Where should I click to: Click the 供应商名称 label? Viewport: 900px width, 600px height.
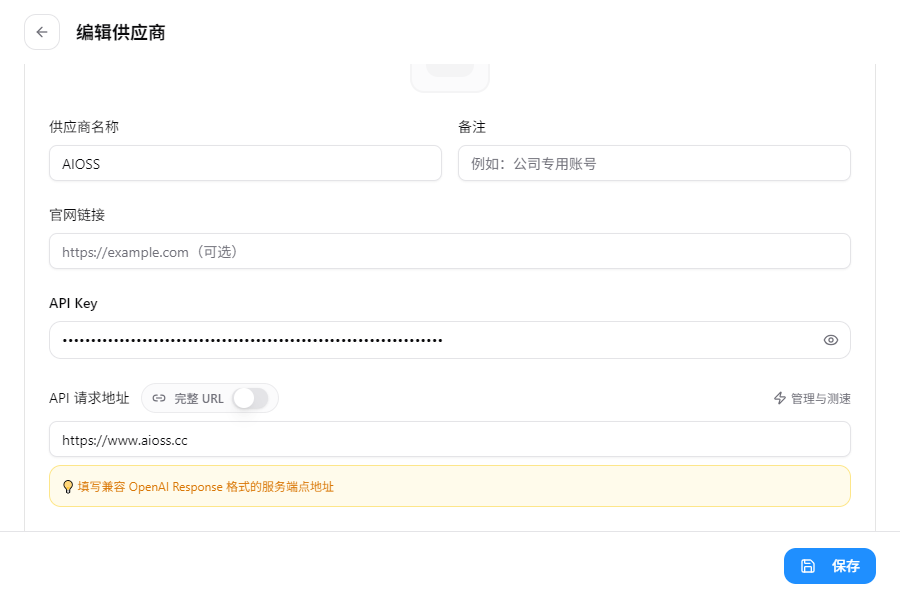84,127
